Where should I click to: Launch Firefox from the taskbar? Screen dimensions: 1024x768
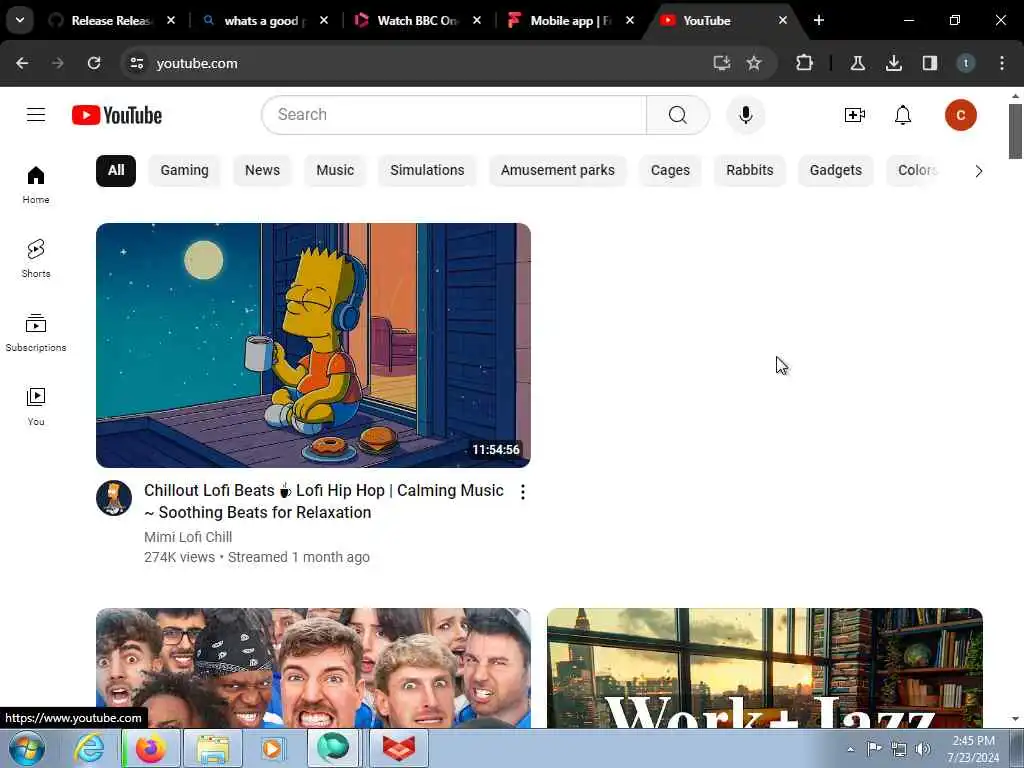[150, 748]
